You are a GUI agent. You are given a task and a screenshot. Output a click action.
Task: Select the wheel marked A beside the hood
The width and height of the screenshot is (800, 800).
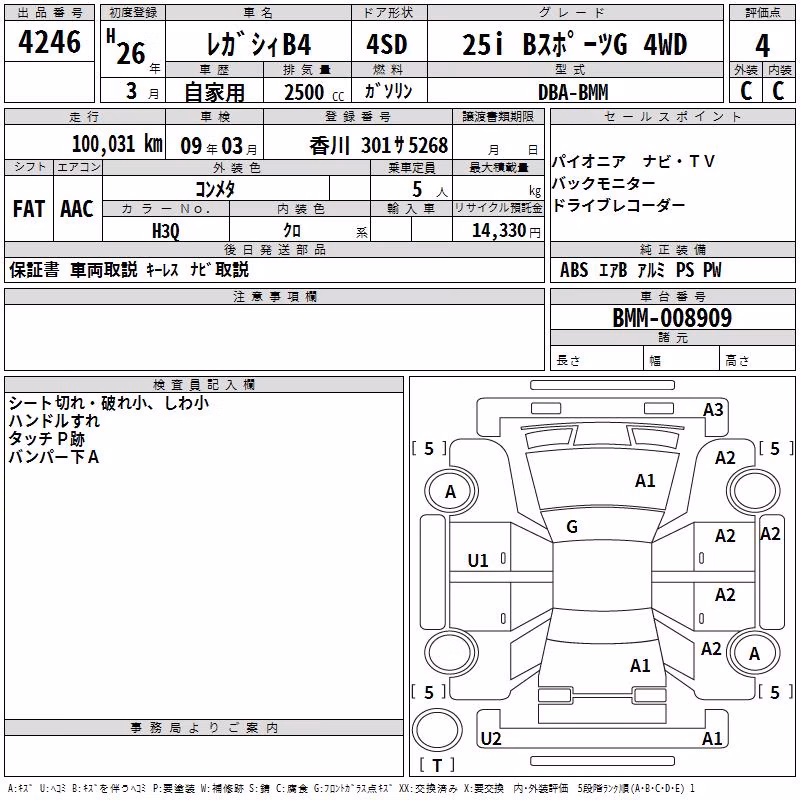tap(450, 491)
